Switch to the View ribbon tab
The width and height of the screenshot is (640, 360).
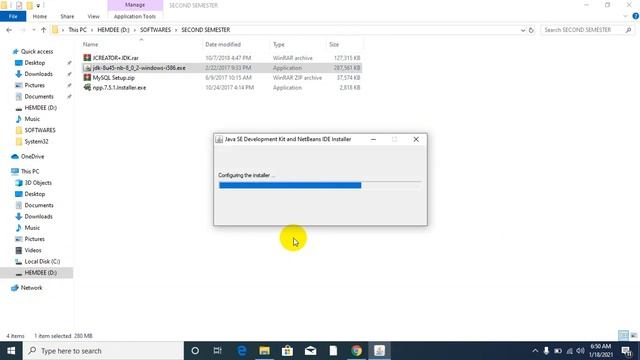(x=93, y=16)
